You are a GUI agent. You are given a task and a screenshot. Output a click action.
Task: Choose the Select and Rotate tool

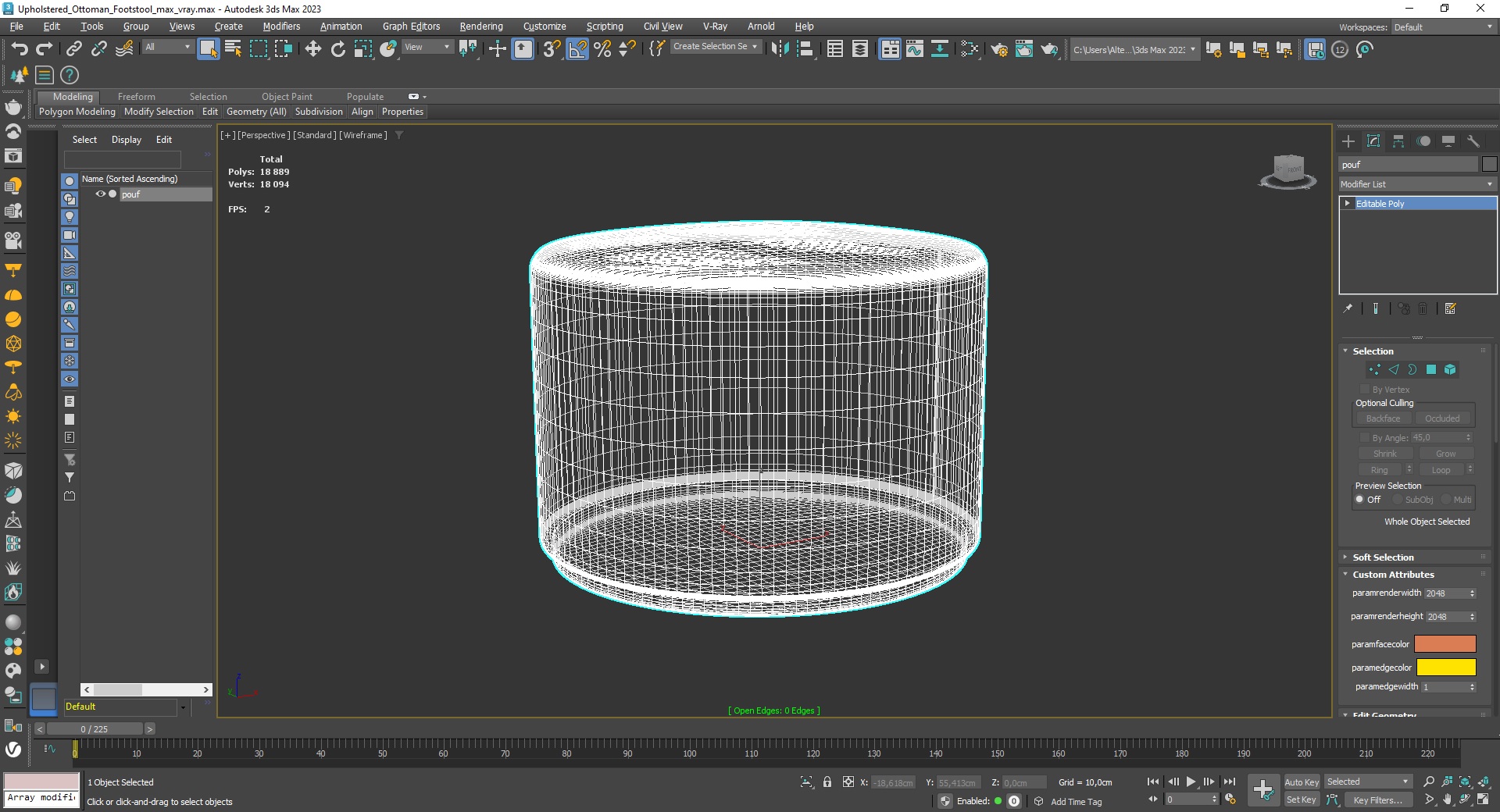pos(337,49)
